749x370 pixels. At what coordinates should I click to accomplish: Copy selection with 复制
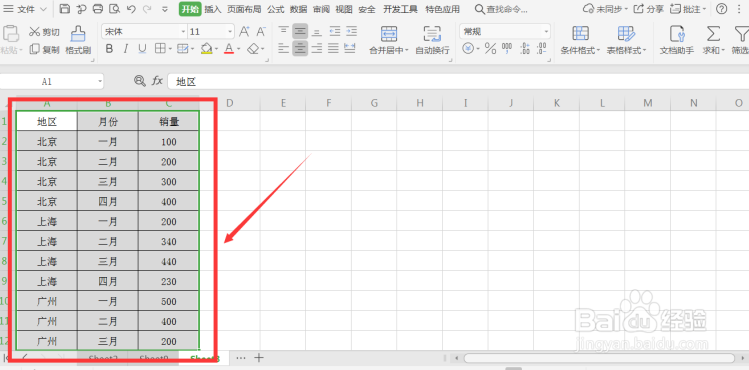[x=44, y=49]
